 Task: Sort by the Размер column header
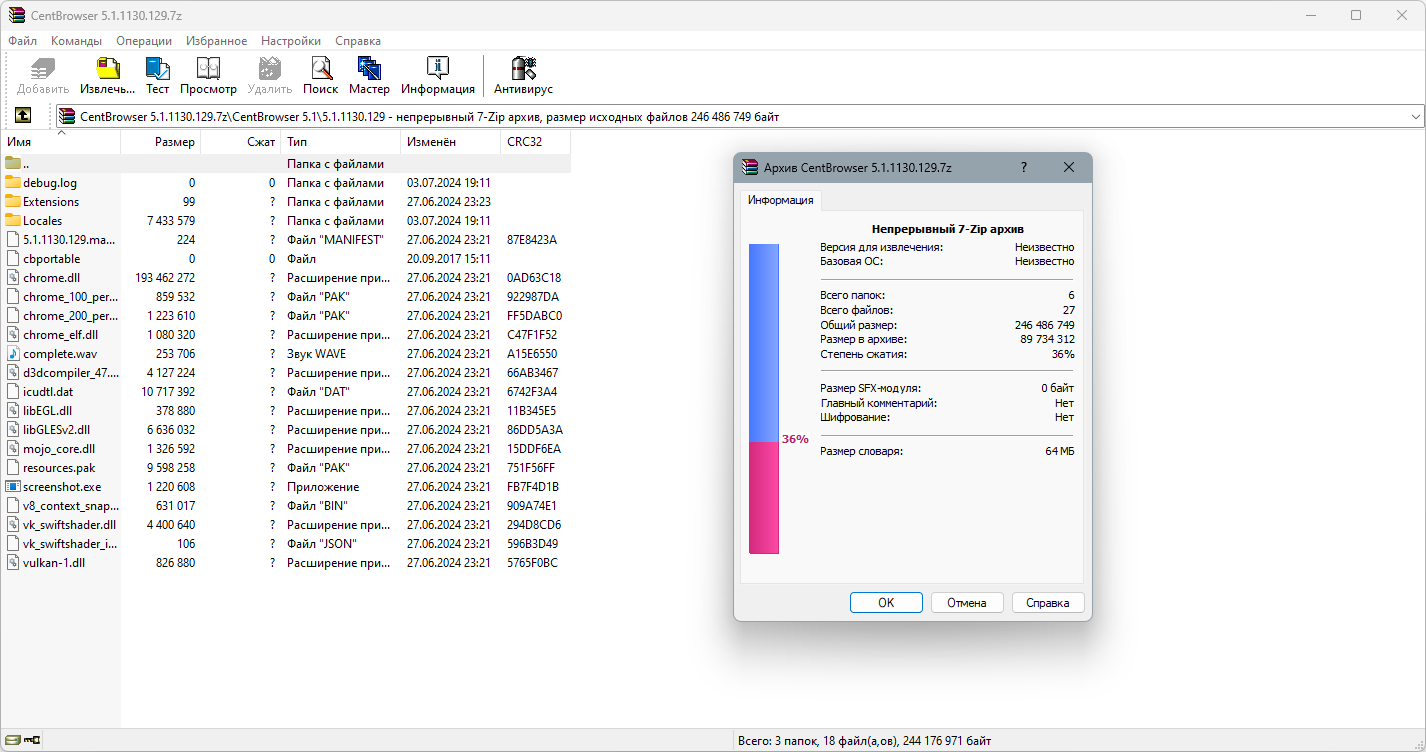(x=160, y=142)
